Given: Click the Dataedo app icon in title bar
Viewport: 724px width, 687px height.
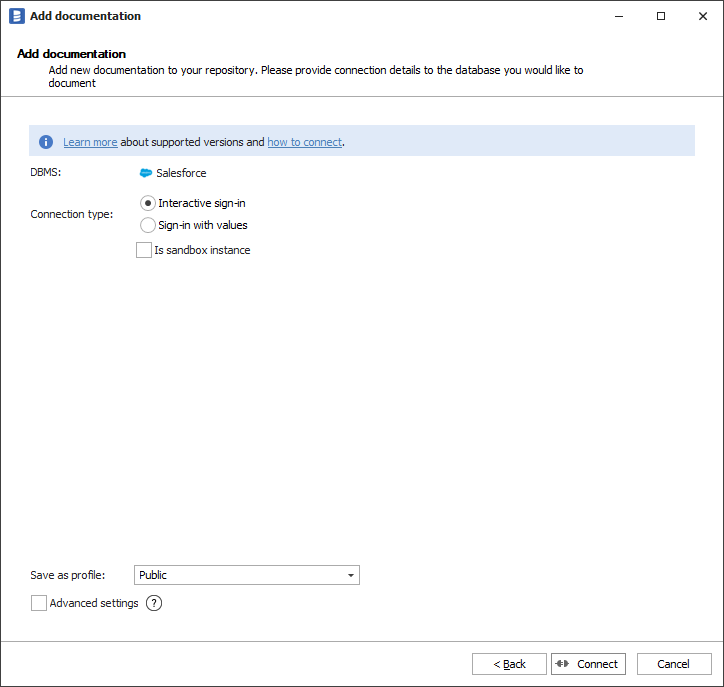Looking at the screenshot, I should (16, 16).
